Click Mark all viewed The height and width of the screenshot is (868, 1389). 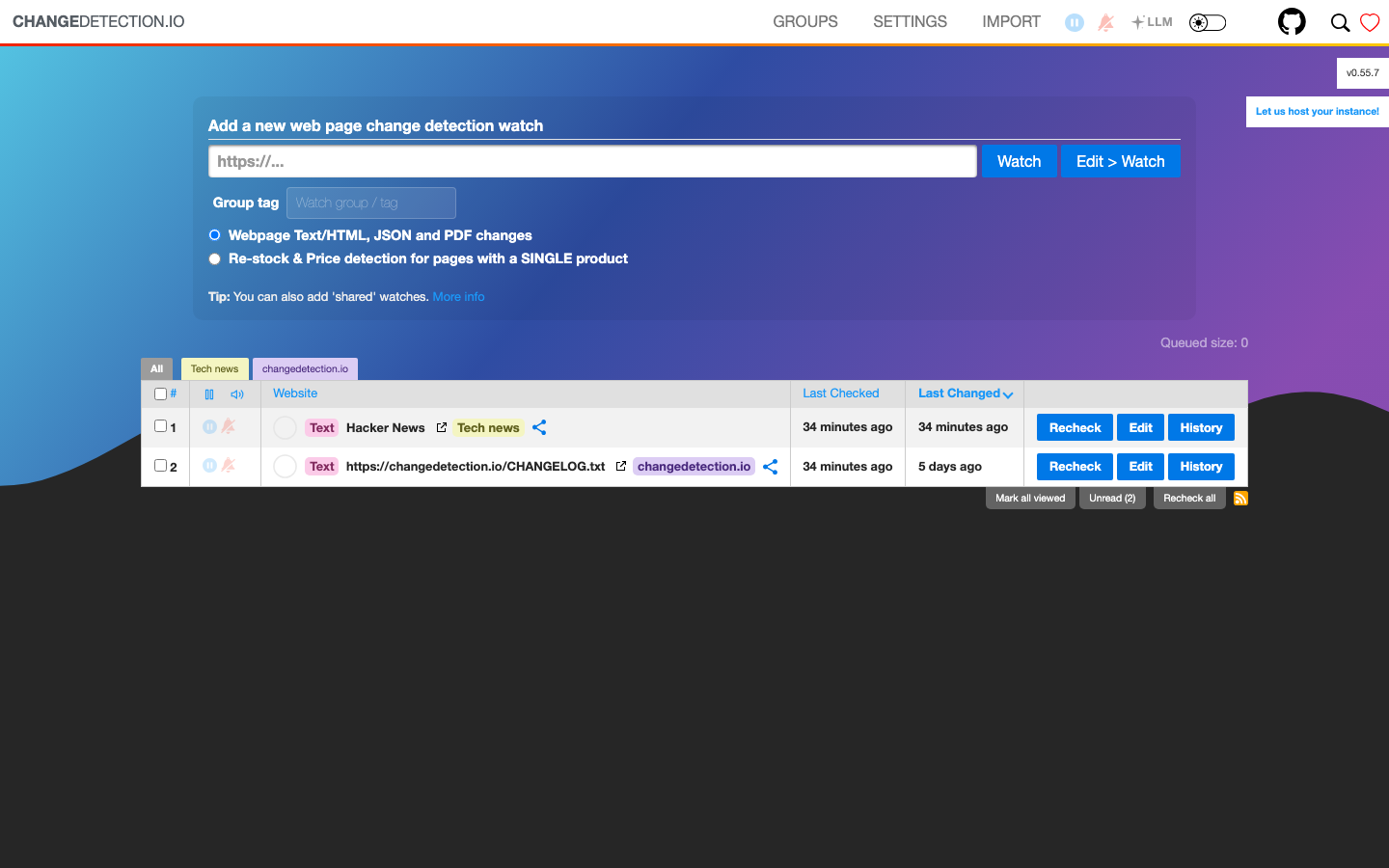click(1030, 499)
